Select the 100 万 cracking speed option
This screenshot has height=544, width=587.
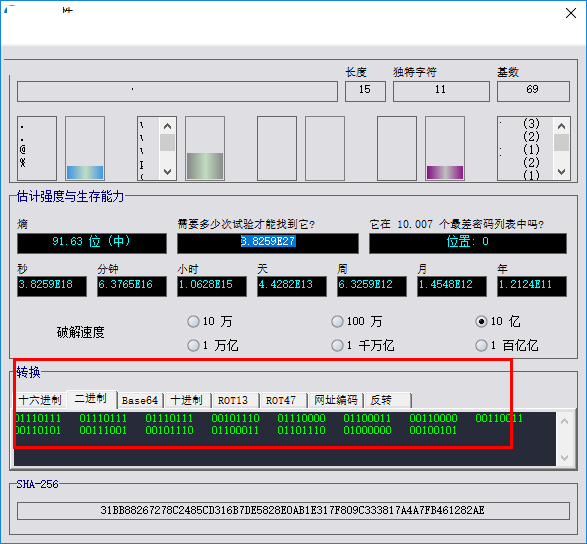click(357, 321)
